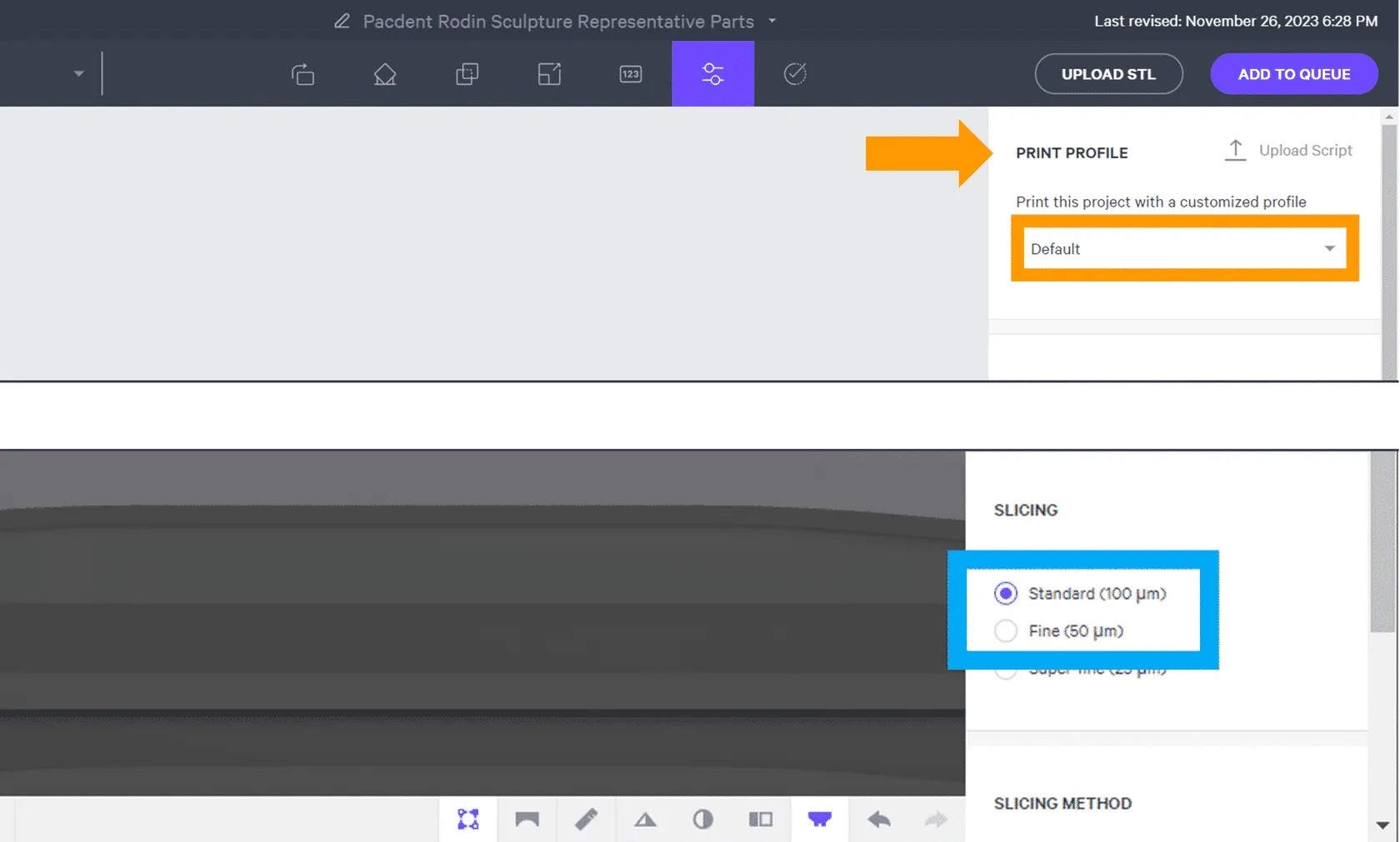Click the upper panel scroll-up arrow
Image resolution: width=1400 pixels, height=842 pixels.
coord(1388,117)
